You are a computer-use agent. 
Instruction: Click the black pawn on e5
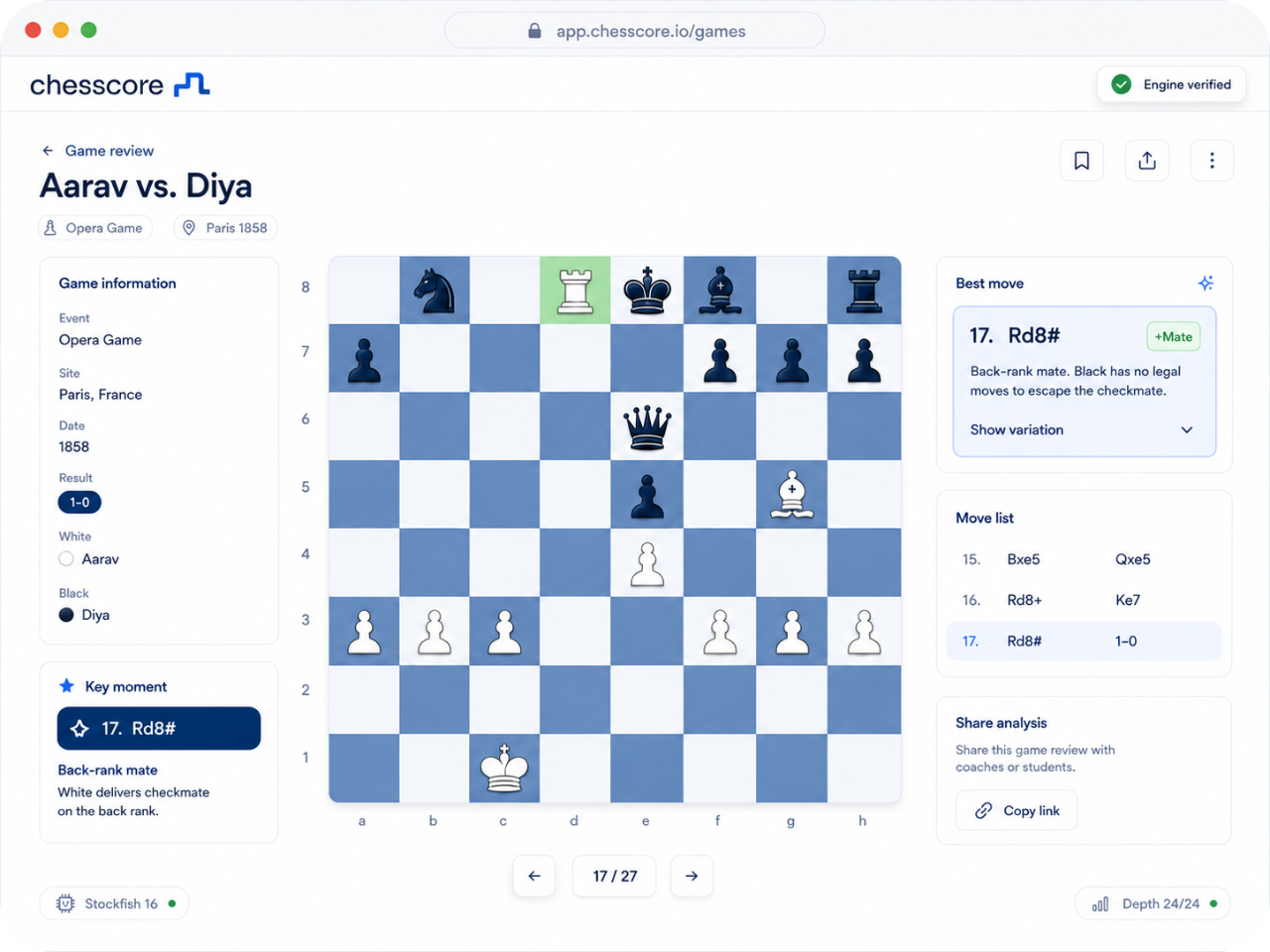click(647, 497)
